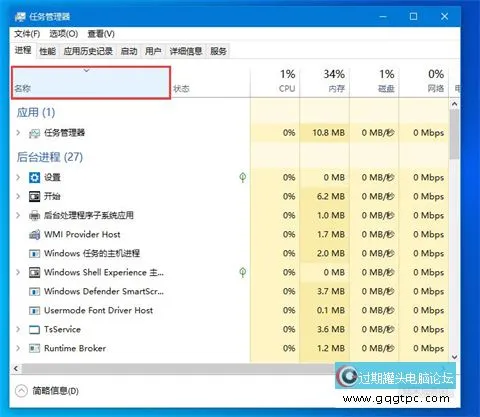This screenshot has width=480, height=417.
Task: Sort by the 状态 column header
Action: pyautogui.click(x=211, y=83)
